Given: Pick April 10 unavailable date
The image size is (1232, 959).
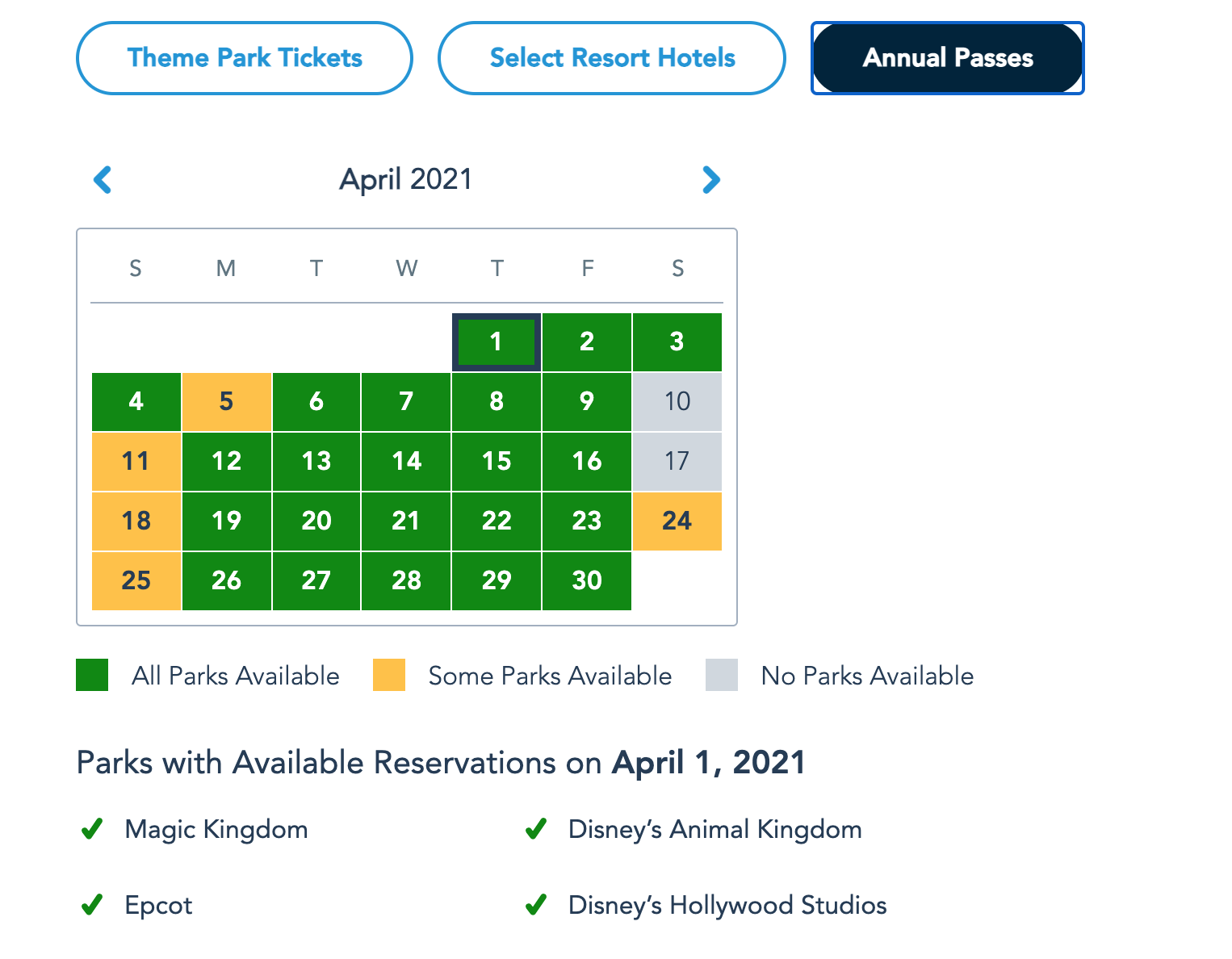Looking at the screenshot, I should [677, 401].
